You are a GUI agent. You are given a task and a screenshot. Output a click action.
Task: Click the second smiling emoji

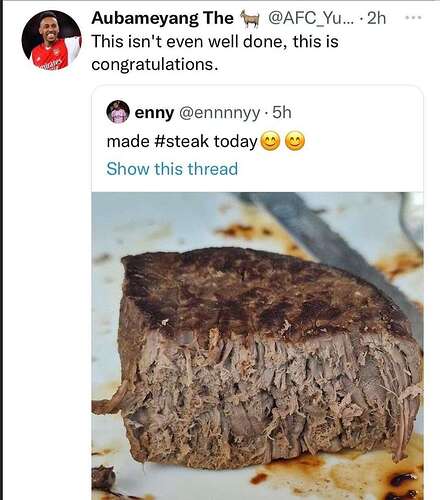point(295,141)
